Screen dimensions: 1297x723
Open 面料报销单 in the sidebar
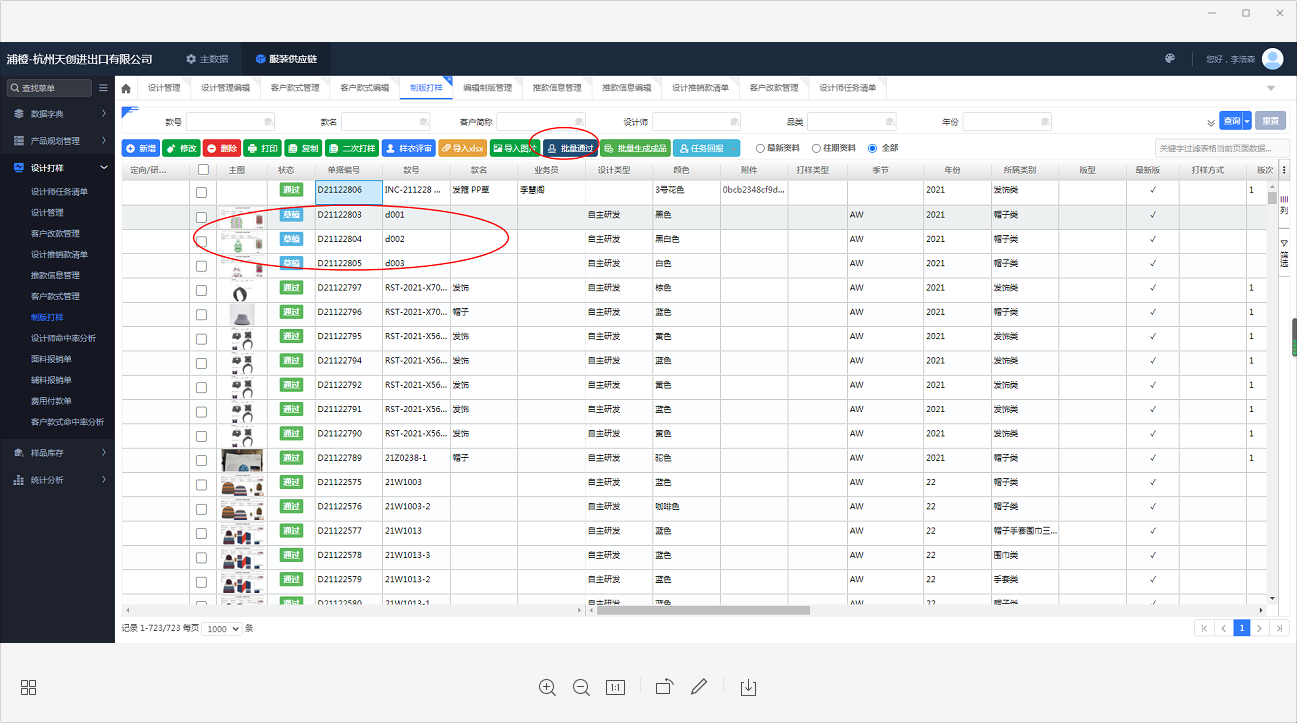(x=52, y=359)
